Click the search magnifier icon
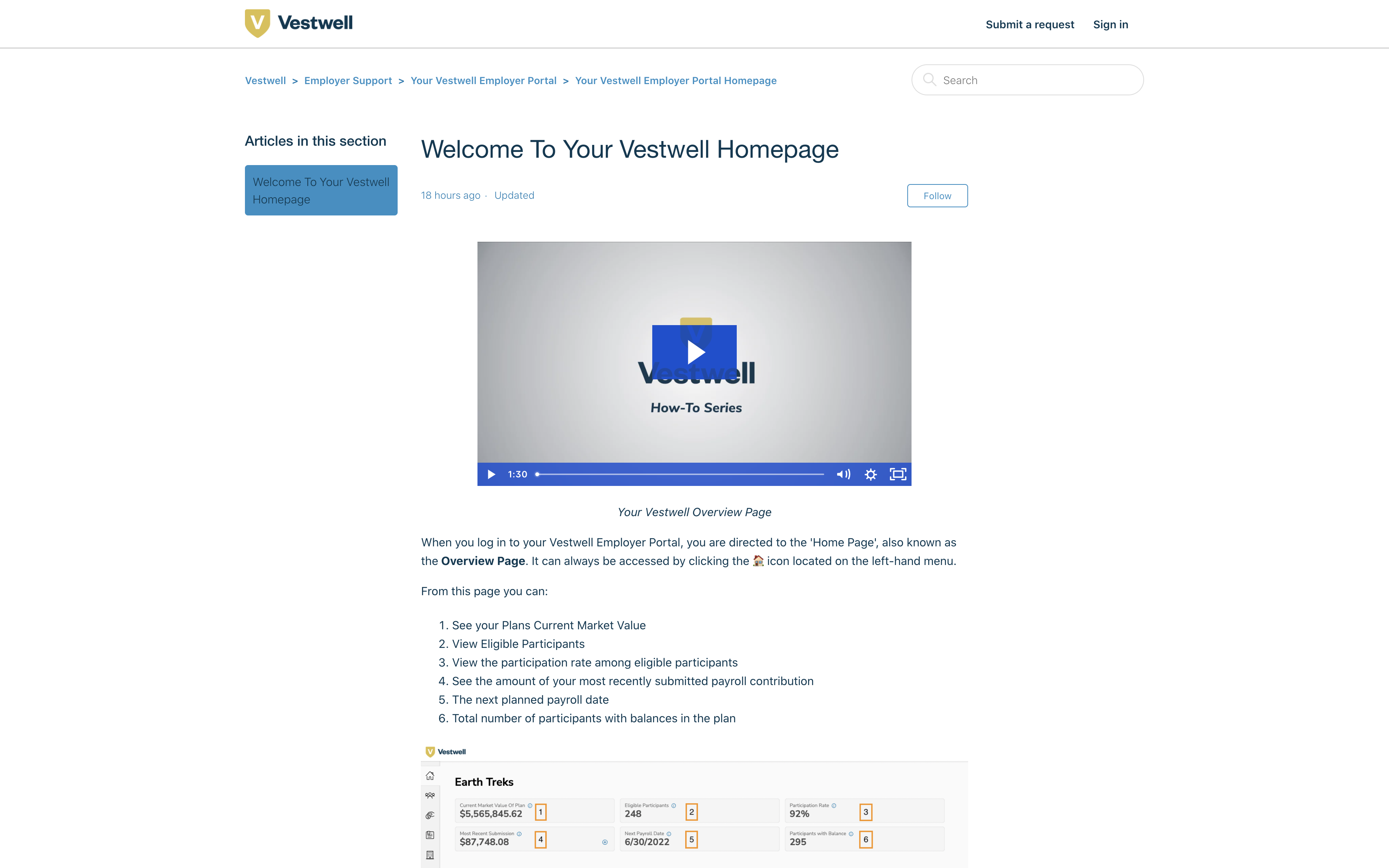 click(x=930, y=80)
